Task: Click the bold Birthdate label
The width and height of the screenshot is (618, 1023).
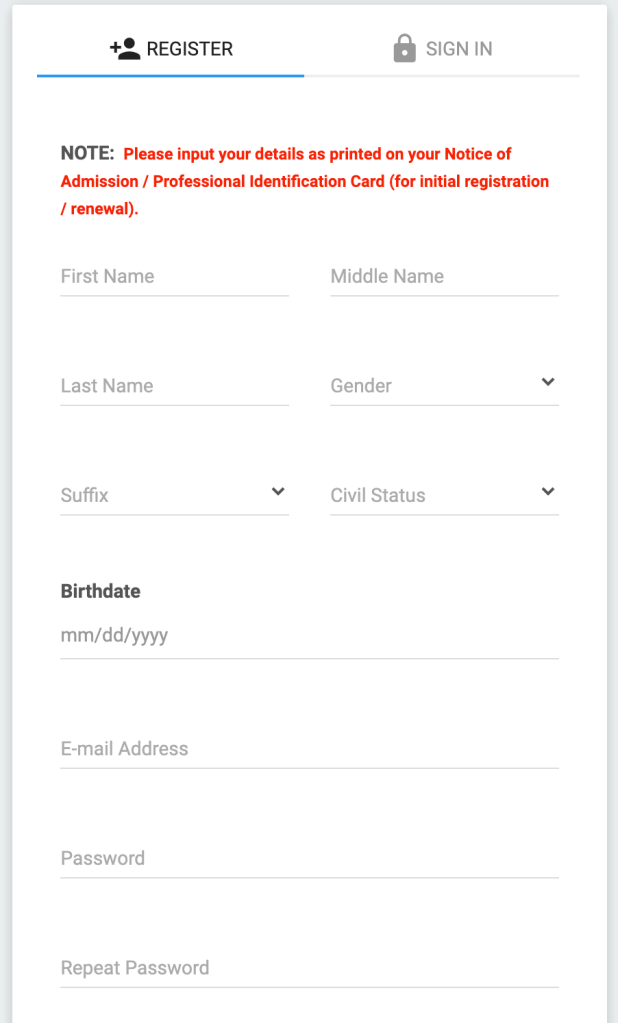Action: 100,591
